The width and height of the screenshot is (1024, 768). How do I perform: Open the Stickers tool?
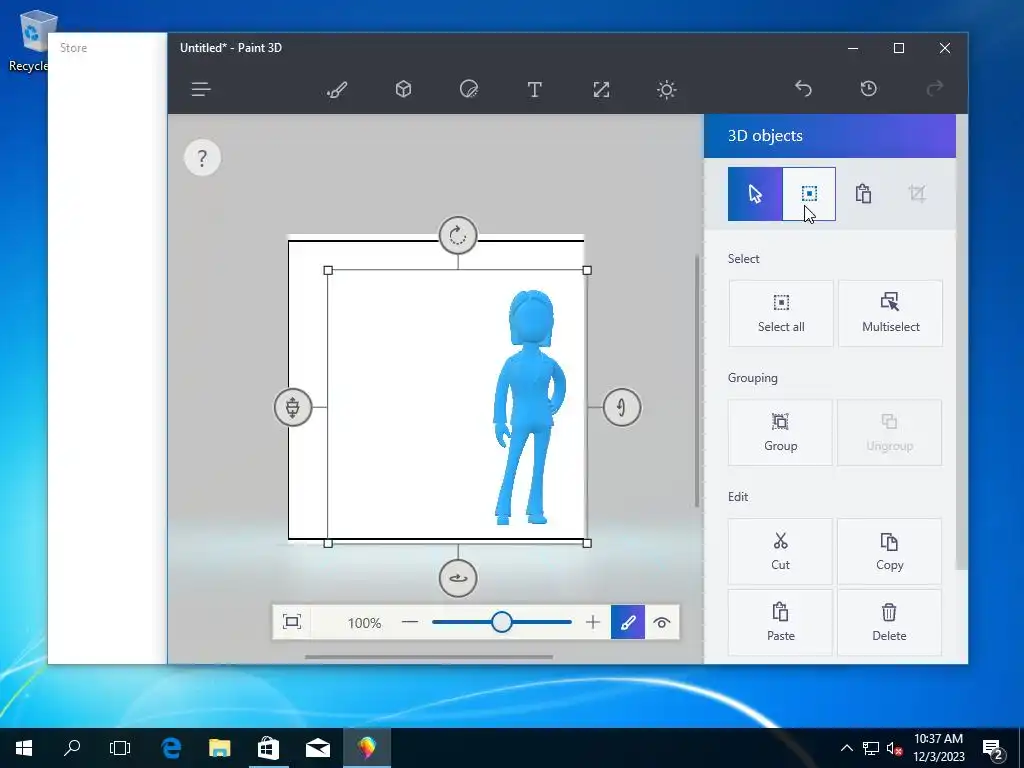(469, 89)
